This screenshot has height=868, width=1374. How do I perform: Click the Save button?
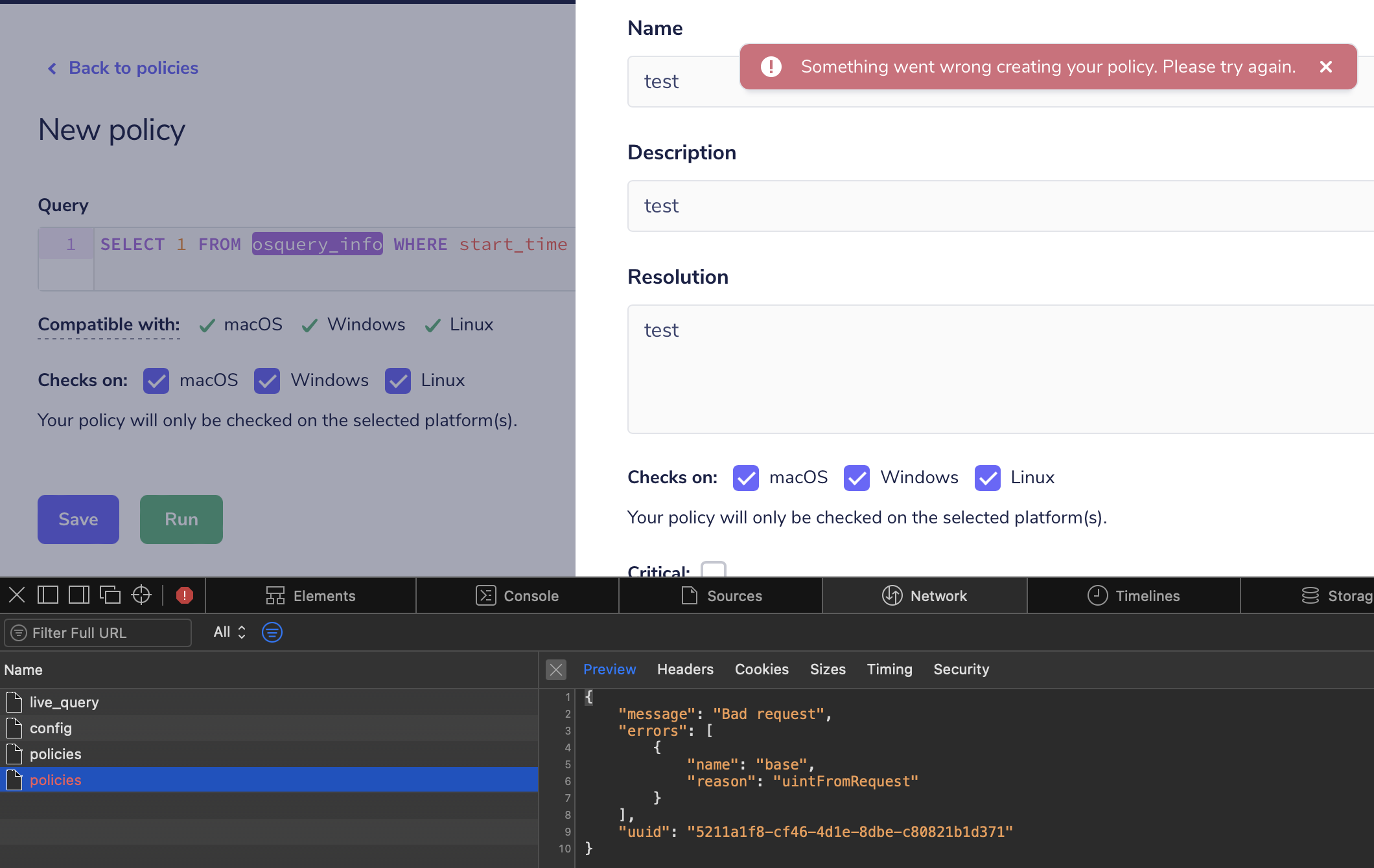point(78,520)
